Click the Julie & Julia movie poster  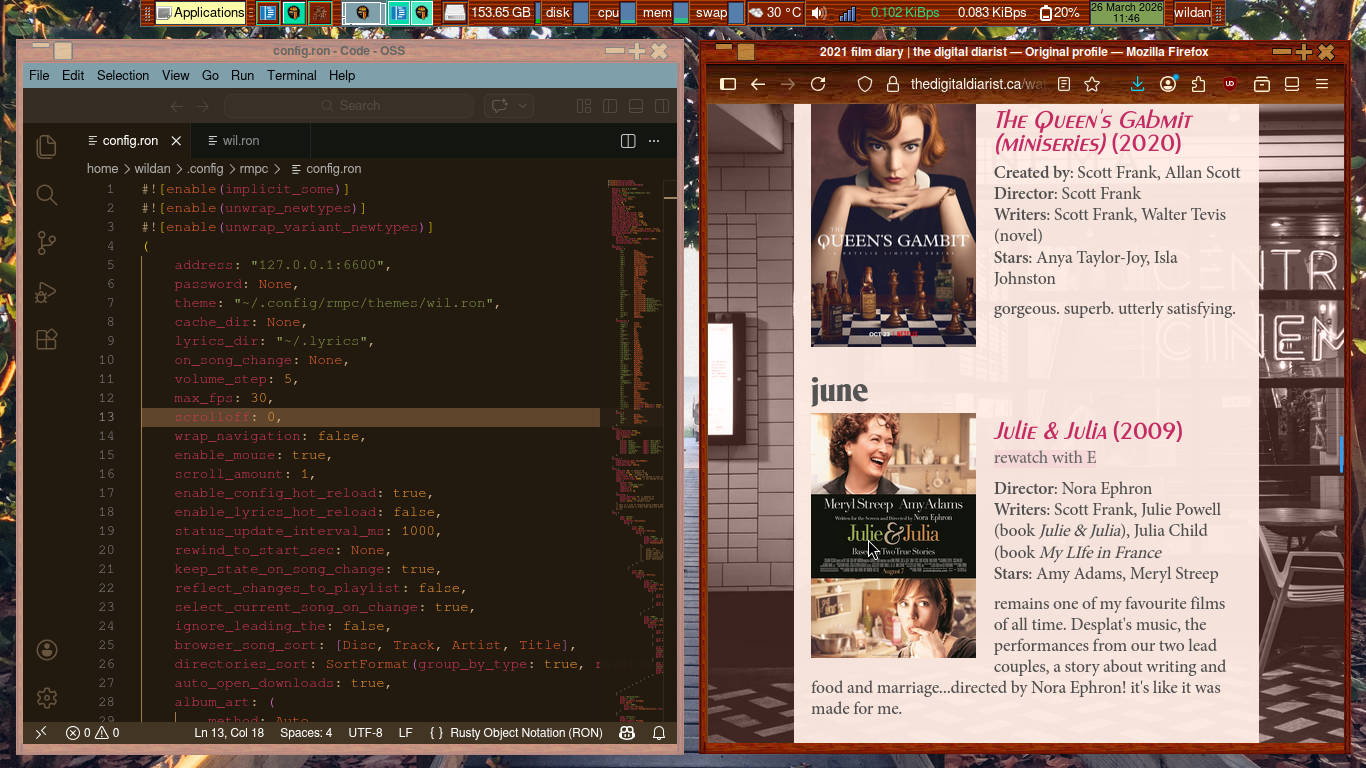click(893, 535)
